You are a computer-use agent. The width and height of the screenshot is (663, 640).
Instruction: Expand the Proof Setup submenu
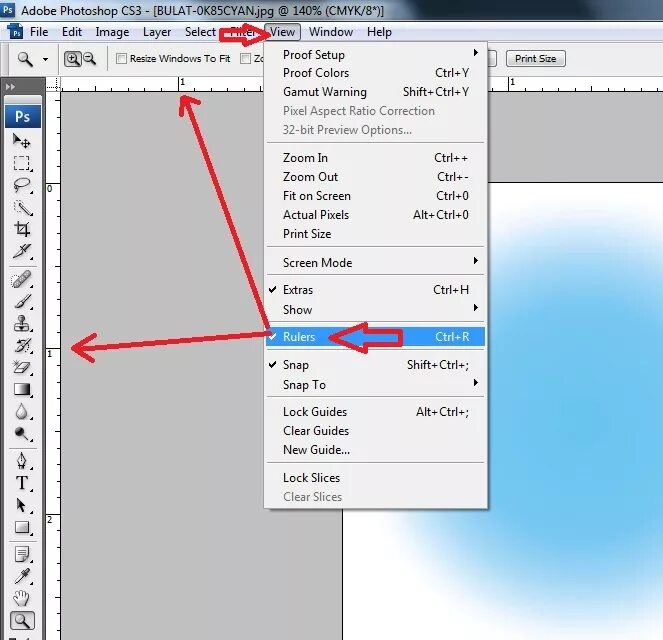click(375, 55)
